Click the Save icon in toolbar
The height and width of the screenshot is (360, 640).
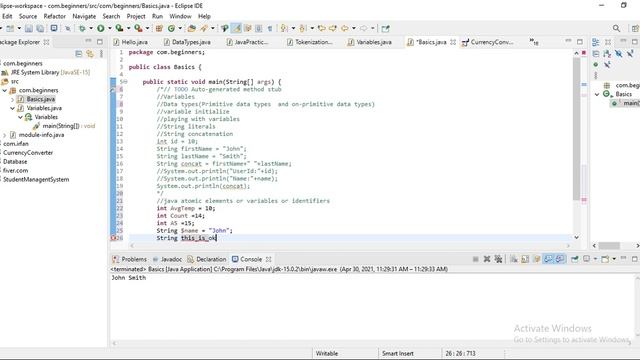tap(29, 29)
